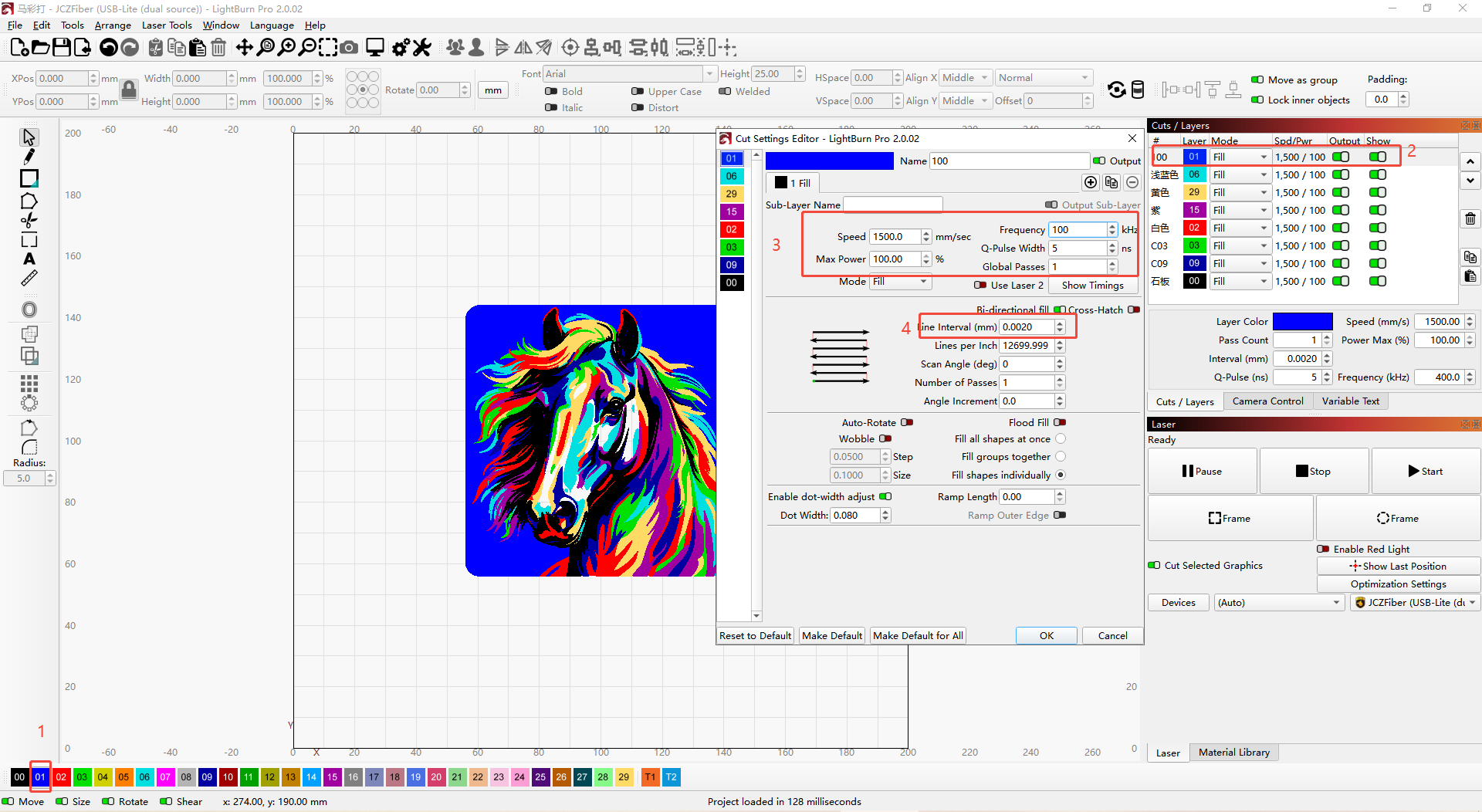
Task: Click the New file icon
Action: (19, 48)
